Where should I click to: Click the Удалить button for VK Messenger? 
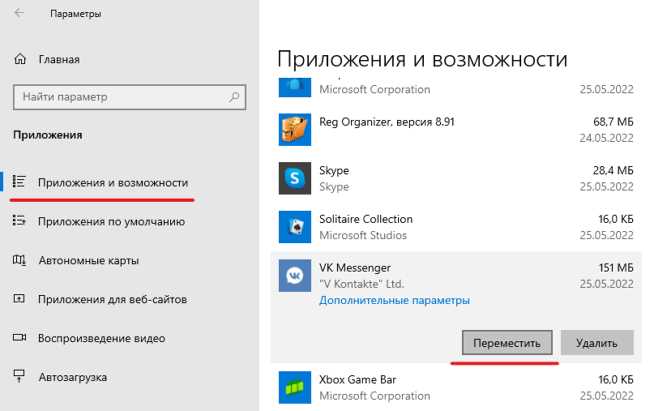[x=597, y=343]
